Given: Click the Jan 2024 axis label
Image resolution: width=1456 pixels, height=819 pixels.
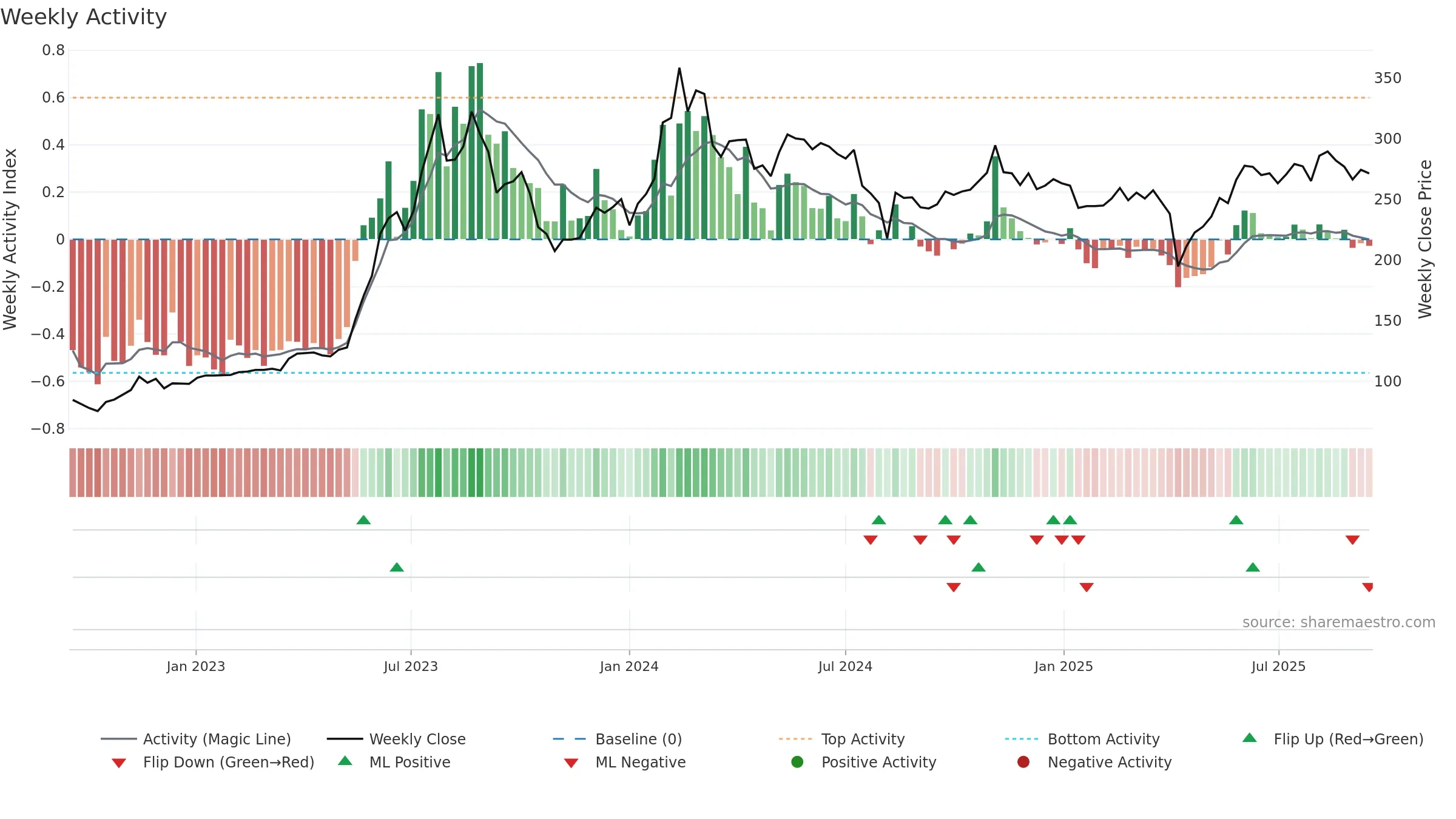Looking at the screenshot, I should coord(629,667).
